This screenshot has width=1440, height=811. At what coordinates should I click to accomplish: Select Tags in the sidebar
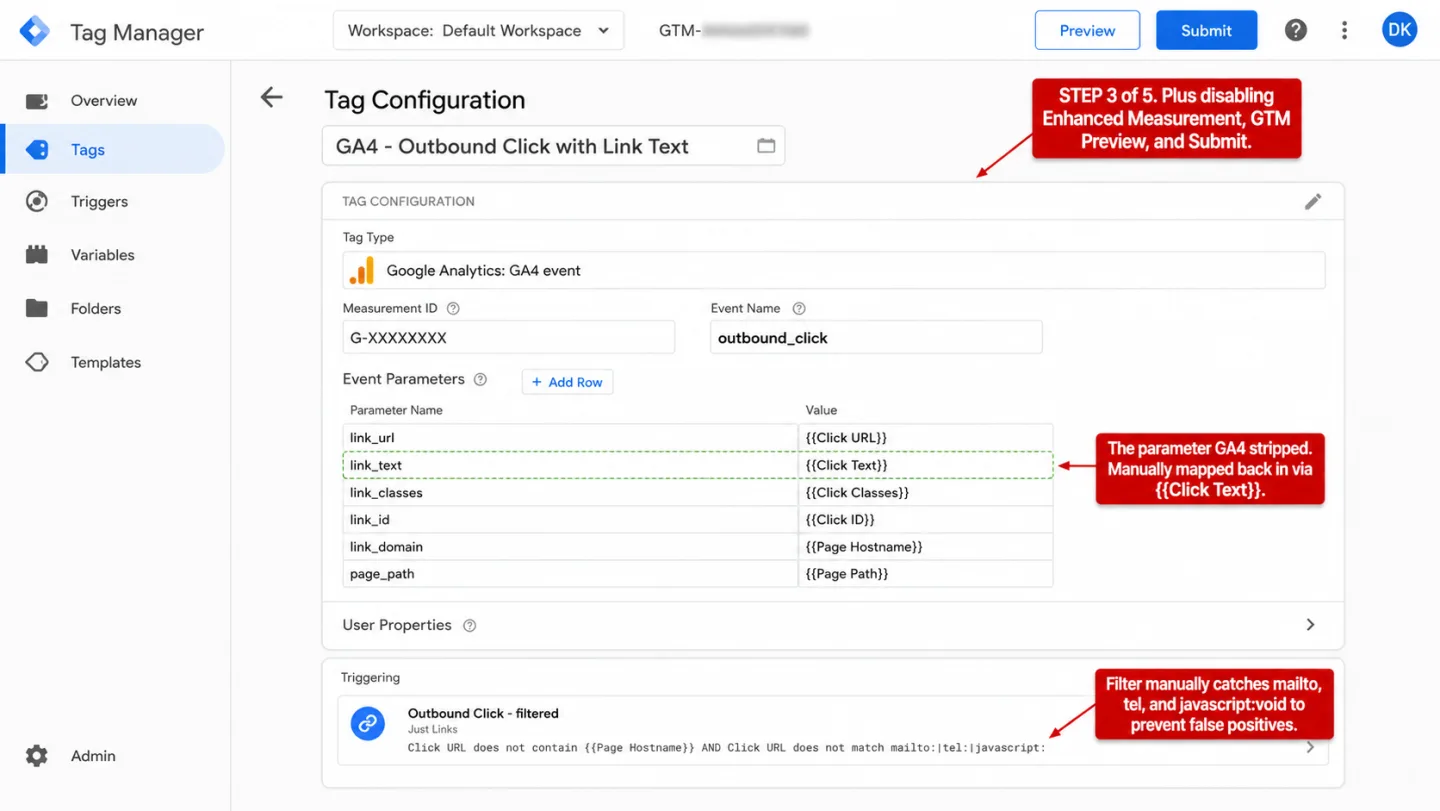[112, 149]
